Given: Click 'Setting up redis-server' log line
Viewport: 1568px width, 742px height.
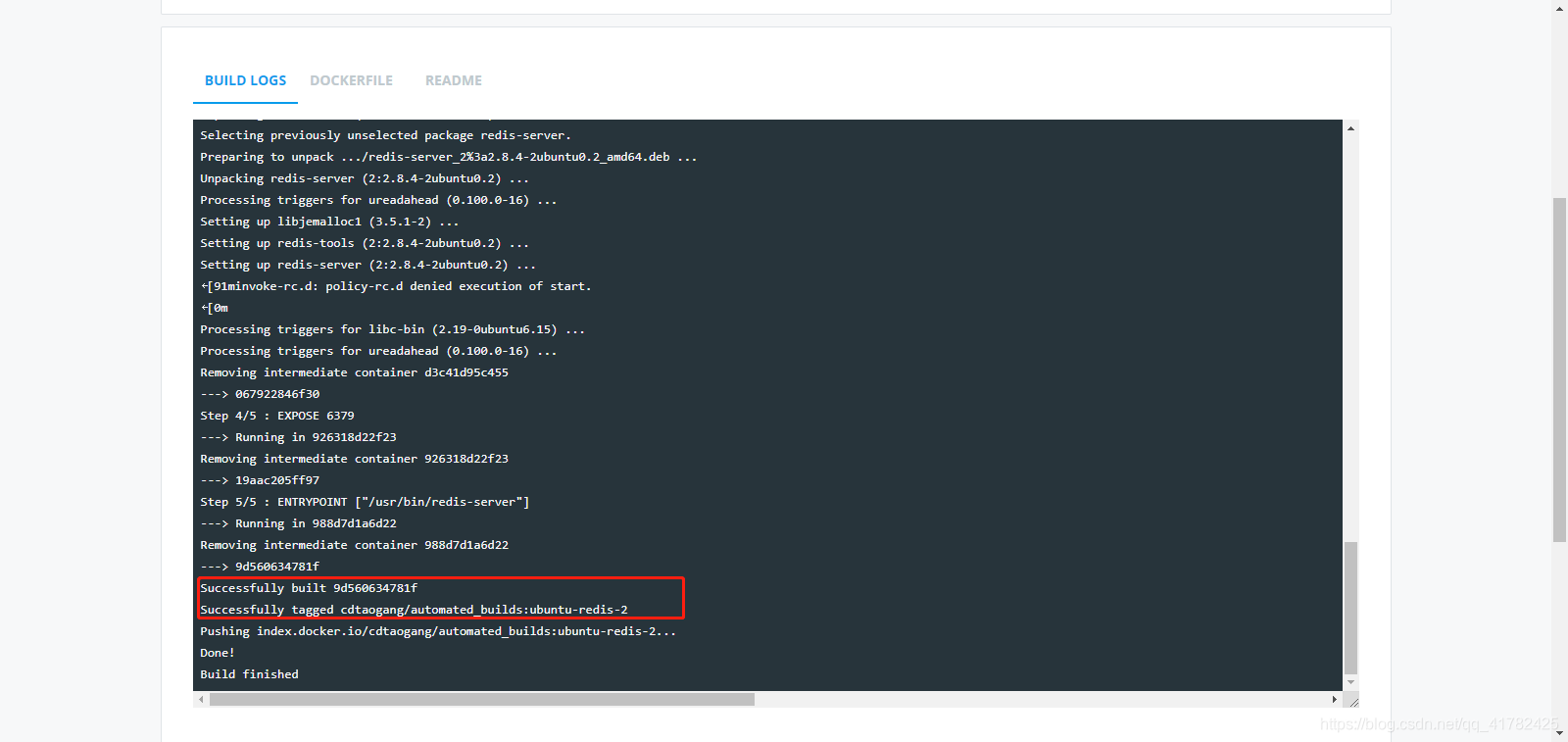Looking at the screenshot, I should click(368, 265).
